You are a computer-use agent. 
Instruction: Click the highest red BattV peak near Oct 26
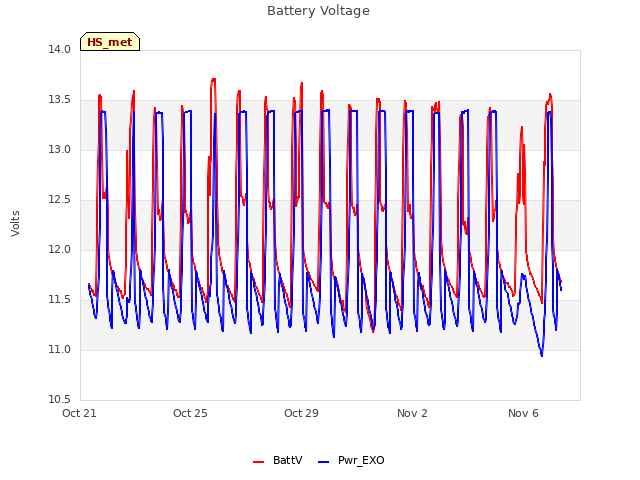[x=213, y=79]
